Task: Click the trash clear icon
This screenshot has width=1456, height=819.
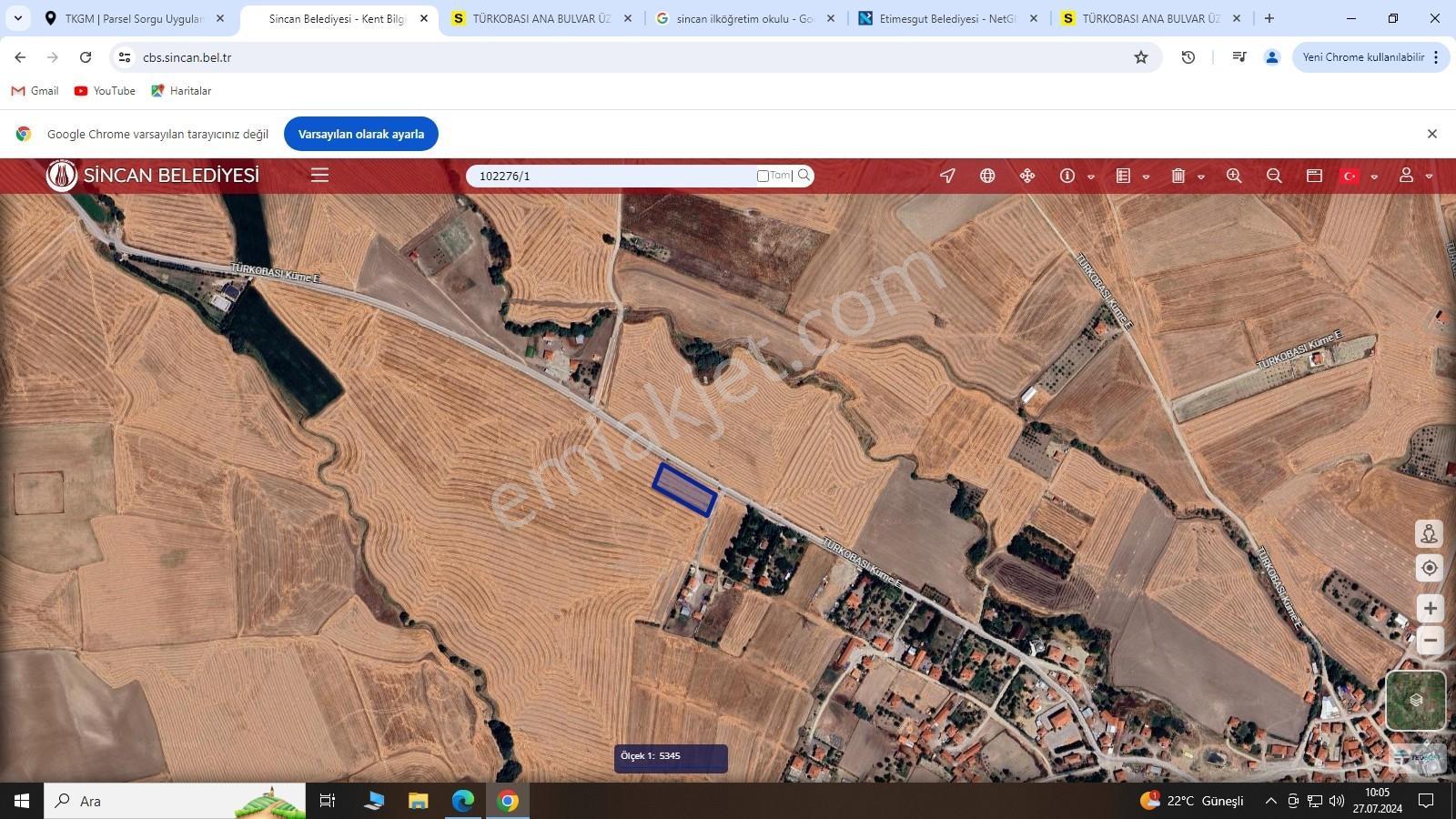Action: click(1178, 176)
